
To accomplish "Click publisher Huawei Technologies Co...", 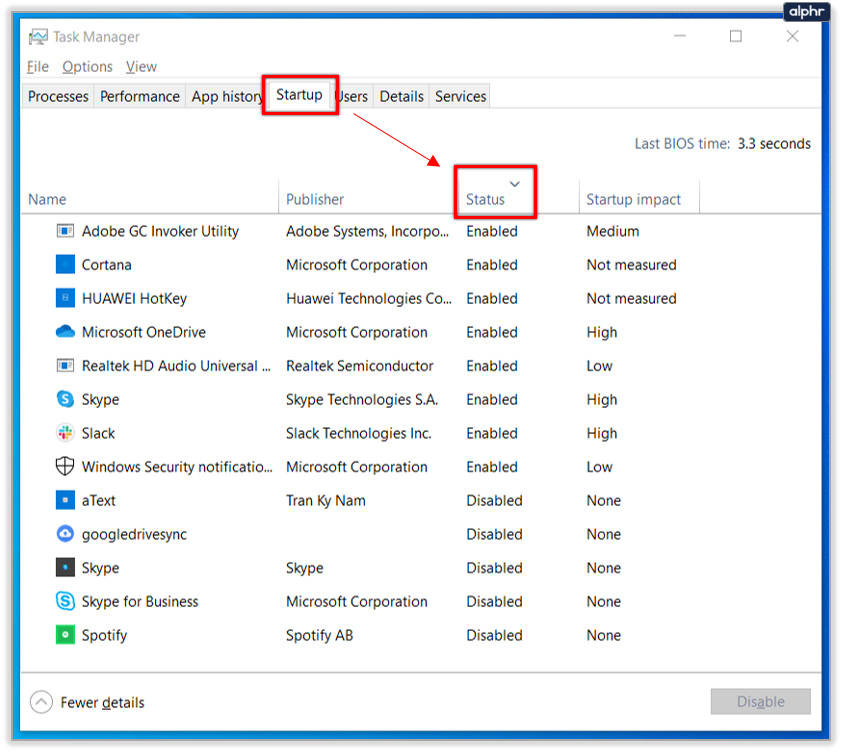I will (369, 298).
